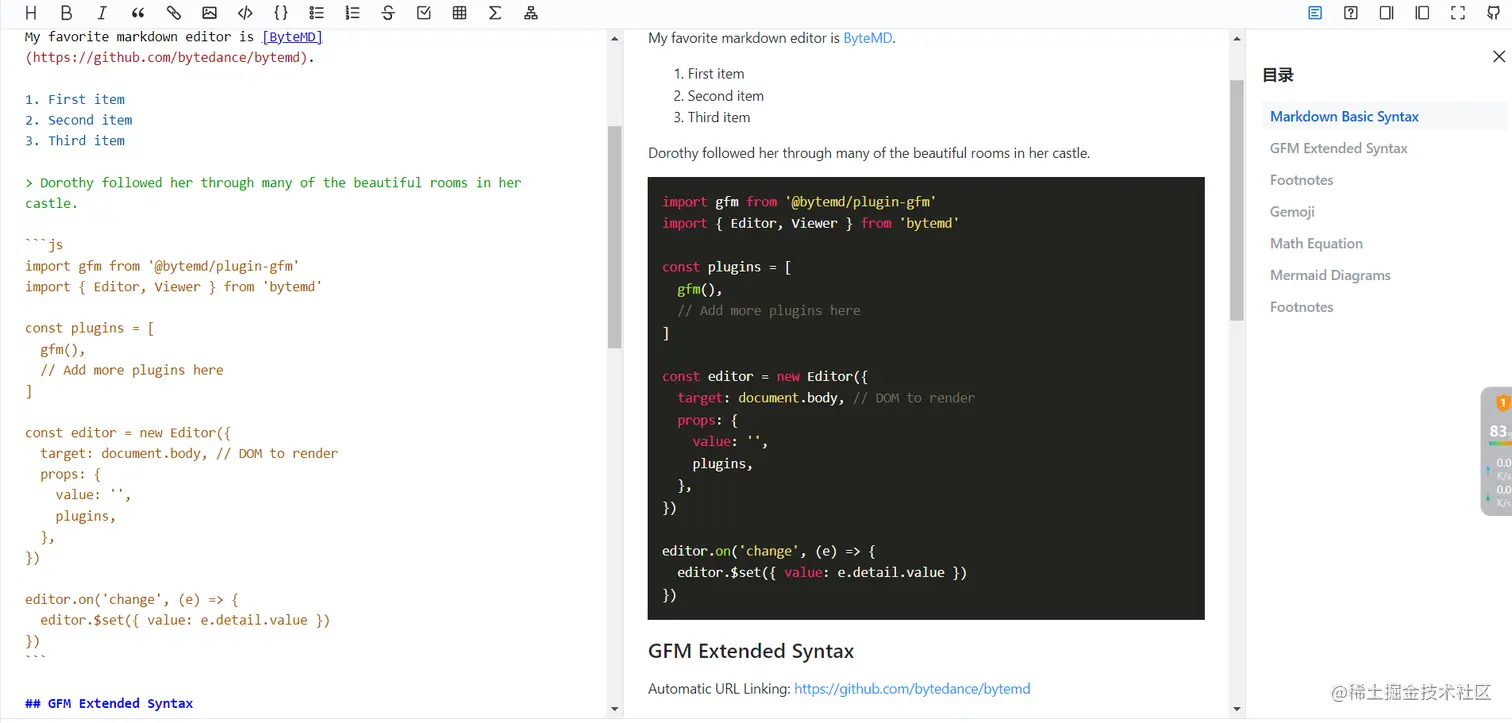Click 'gfm(),' line in preview code block
Image resolution: width=1512 pixels, height=723 pixels.
(x=700, y=289)
